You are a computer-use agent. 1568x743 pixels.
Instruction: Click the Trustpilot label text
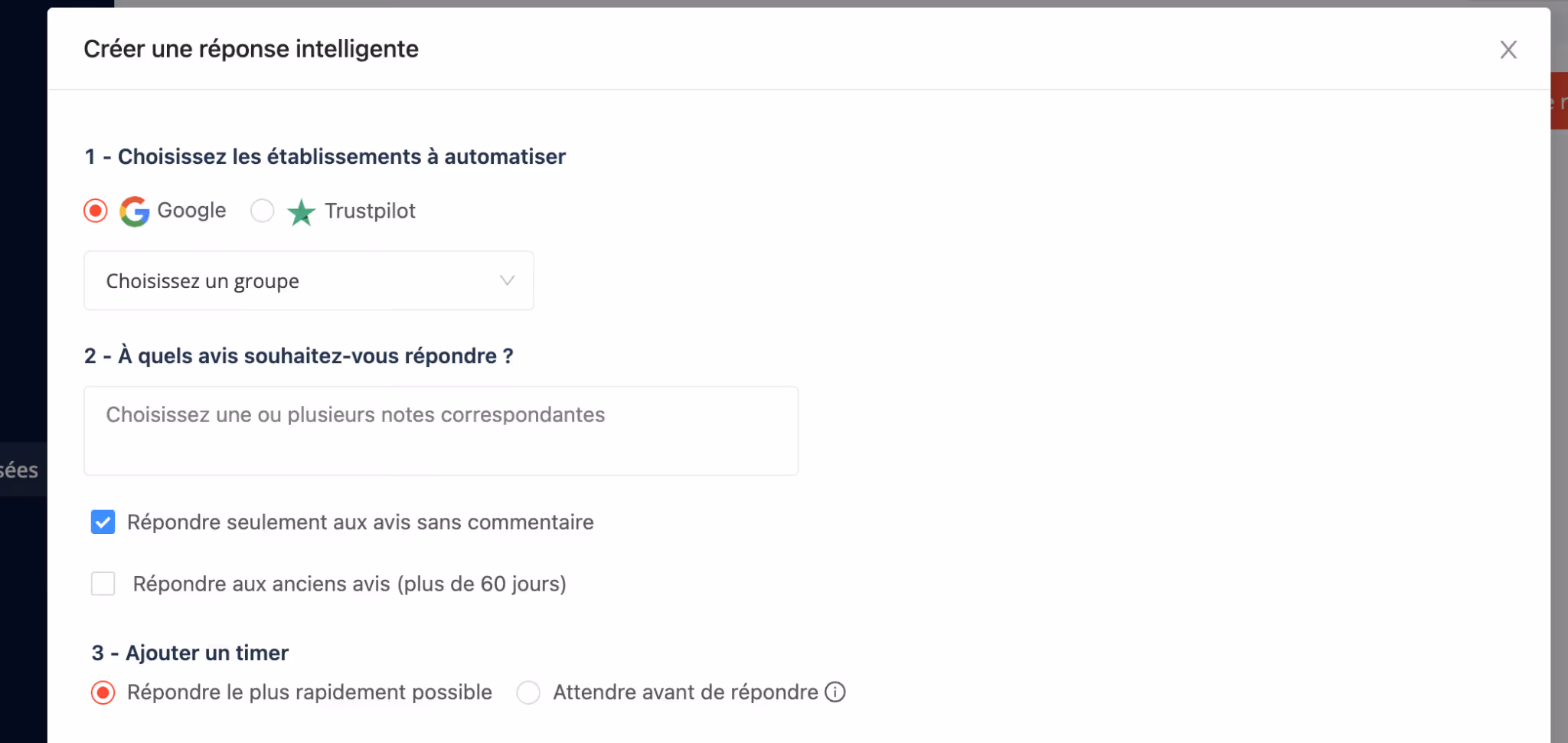click(370, 211)
